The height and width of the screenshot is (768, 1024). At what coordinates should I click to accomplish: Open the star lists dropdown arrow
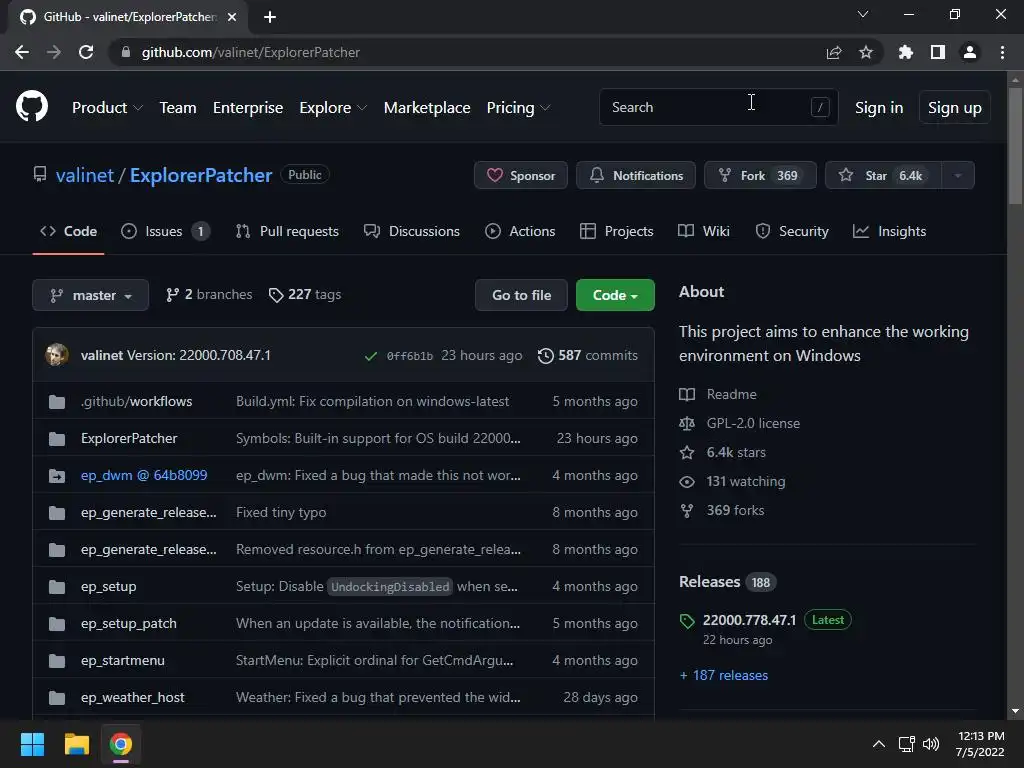pos(958,175)
